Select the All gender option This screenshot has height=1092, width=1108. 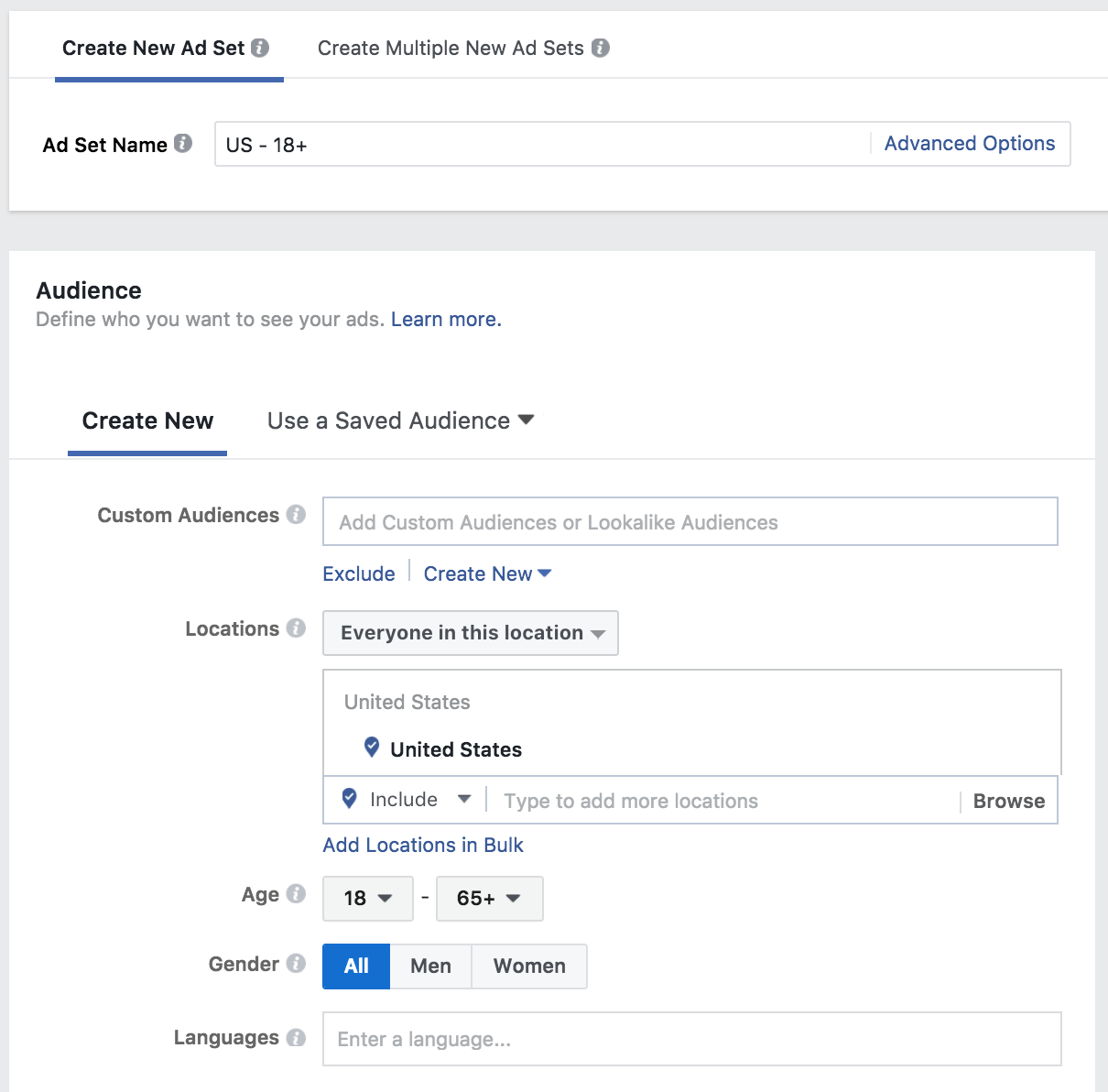pyautogui.click(x=356, y=966)
